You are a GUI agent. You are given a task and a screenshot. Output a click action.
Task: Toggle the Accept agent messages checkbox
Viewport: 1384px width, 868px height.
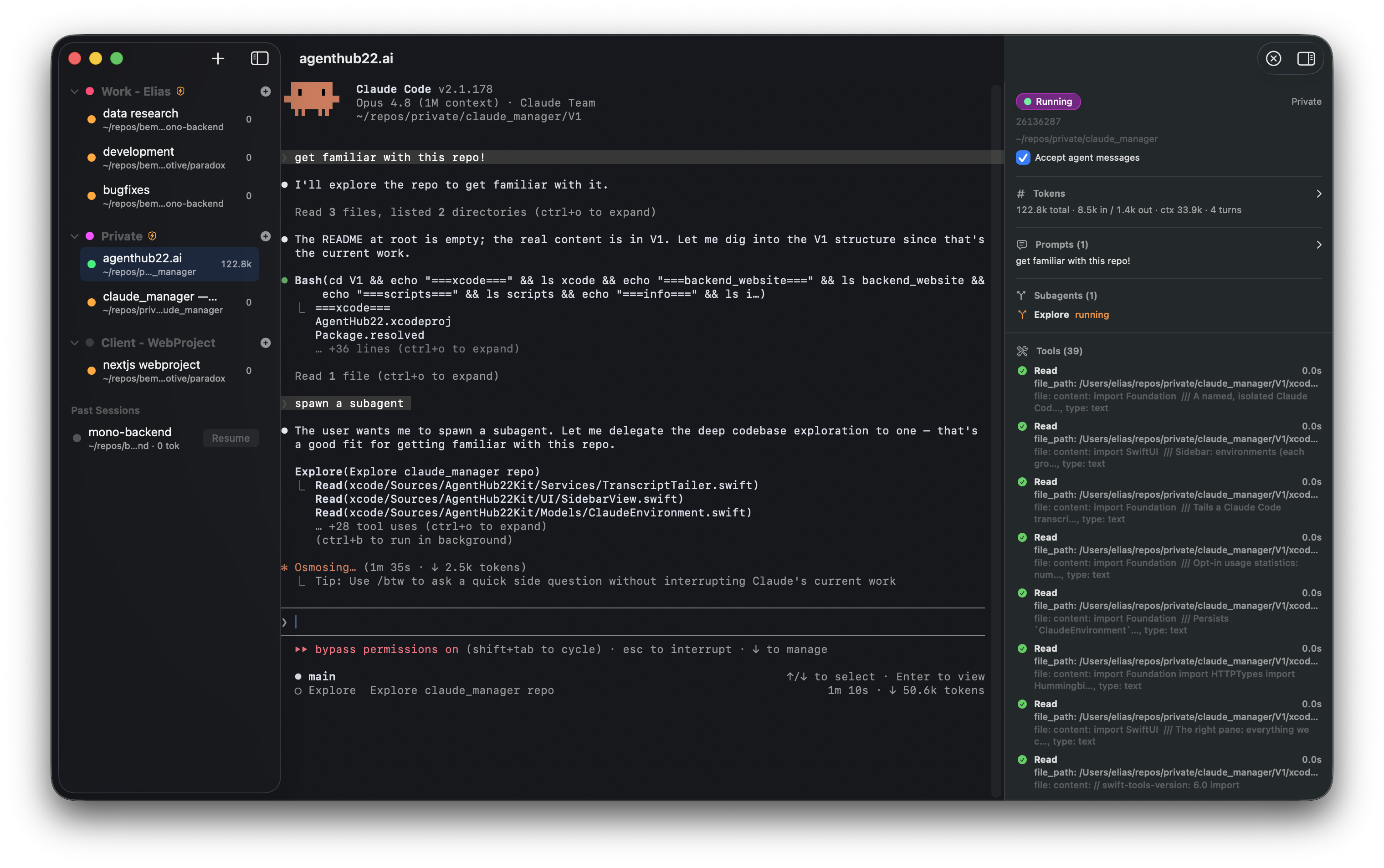click(x=1023, y=158)
